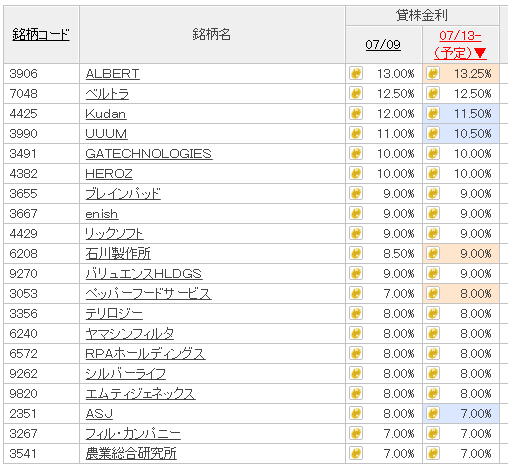Click ヤマシンフィルタ 07/13 coin icon

pos(433,333)
